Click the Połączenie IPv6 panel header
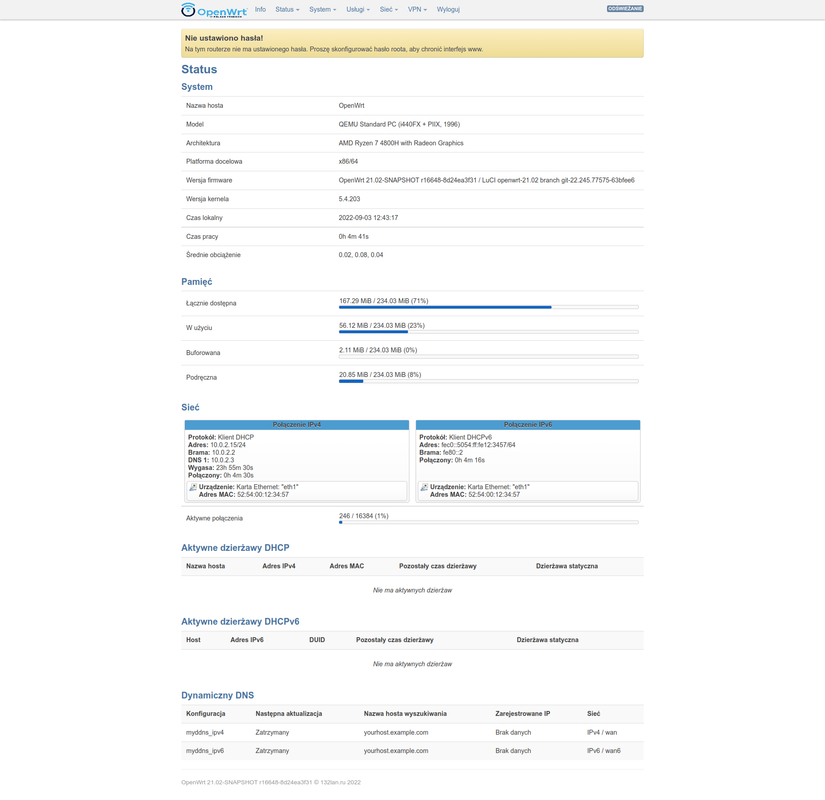The height and width of the screenshot is (800, 825). 528,425
